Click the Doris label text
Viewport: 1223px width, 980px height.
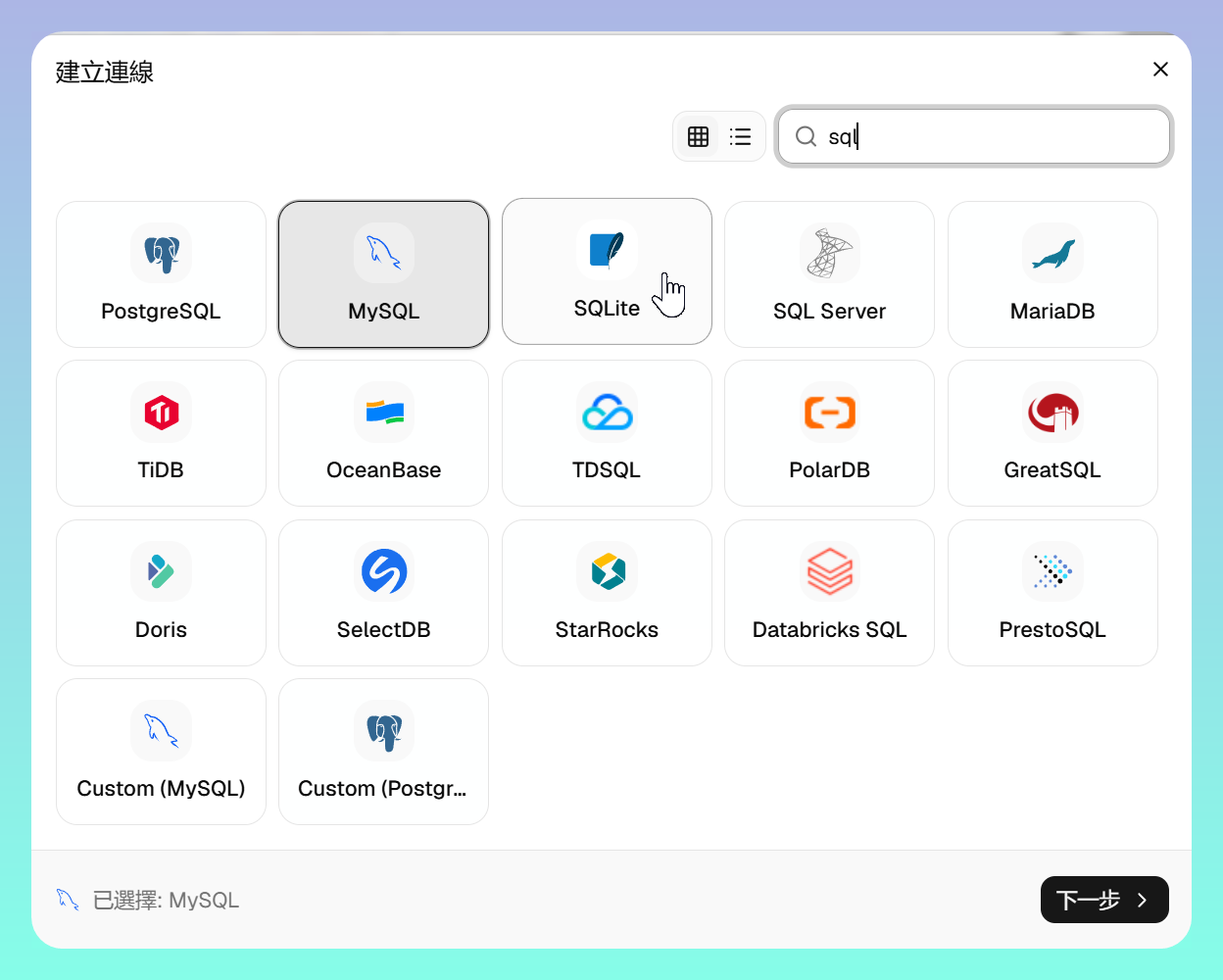(161, 630)
